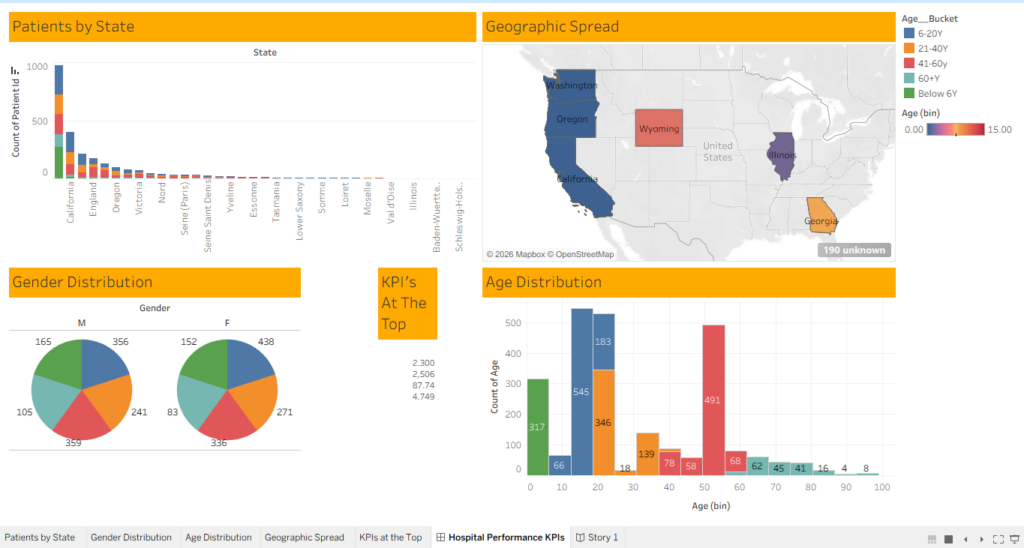Show tab sorter view icon
This screenshot has height=548, width=1024.
click(932, 539)
